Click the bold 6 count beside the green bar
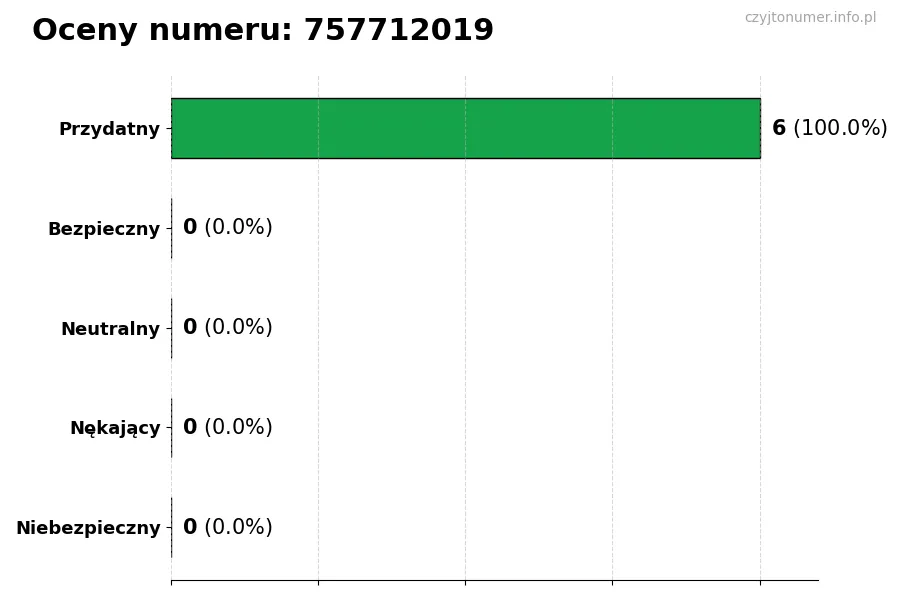 pyautogui.click(x=779, y=128)
